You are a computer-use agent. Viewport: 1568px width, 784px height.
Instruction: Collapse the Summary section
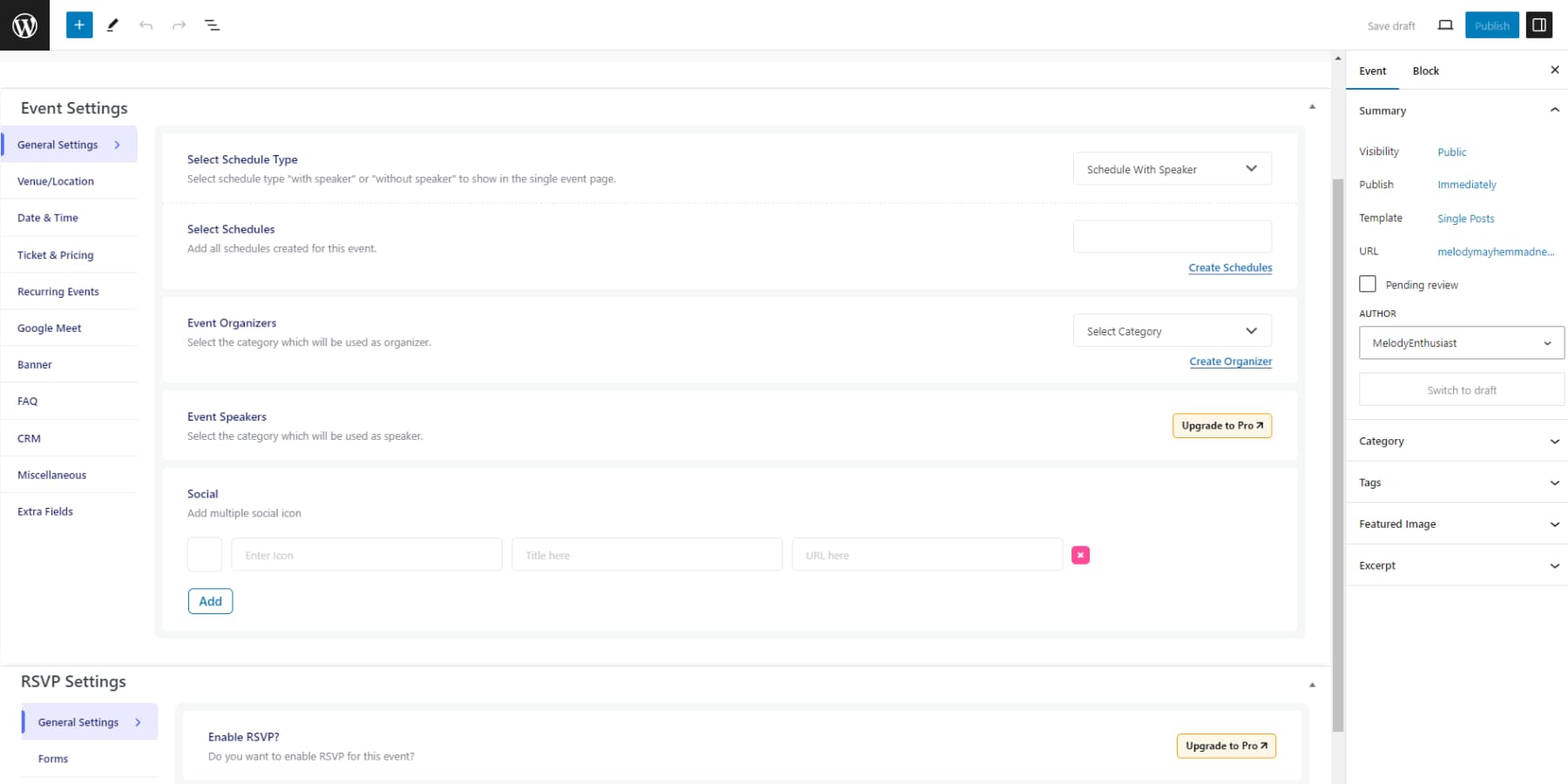tap(1554, 110)
